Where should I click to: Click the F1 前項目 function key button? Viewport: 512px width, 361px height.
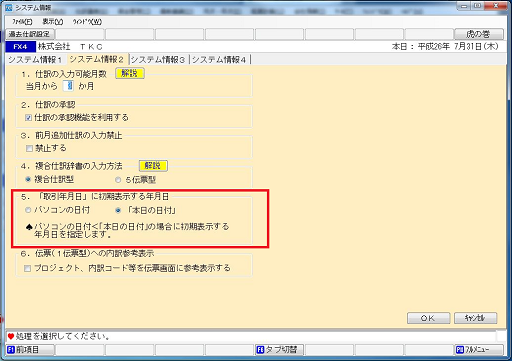click(x=30, y=350)
